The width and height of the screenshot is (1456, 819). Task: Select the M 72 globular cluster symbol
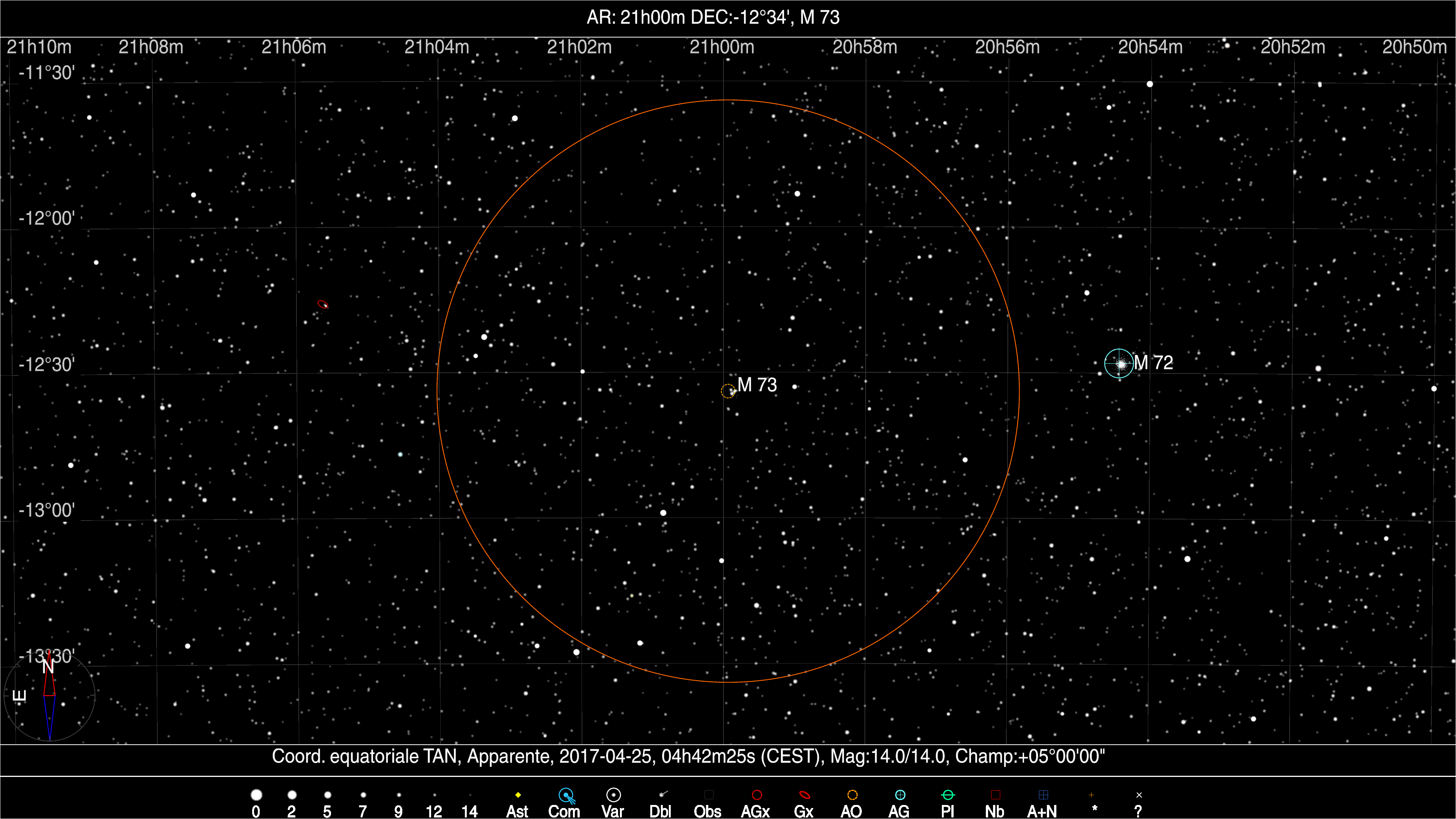[1119, 364]
